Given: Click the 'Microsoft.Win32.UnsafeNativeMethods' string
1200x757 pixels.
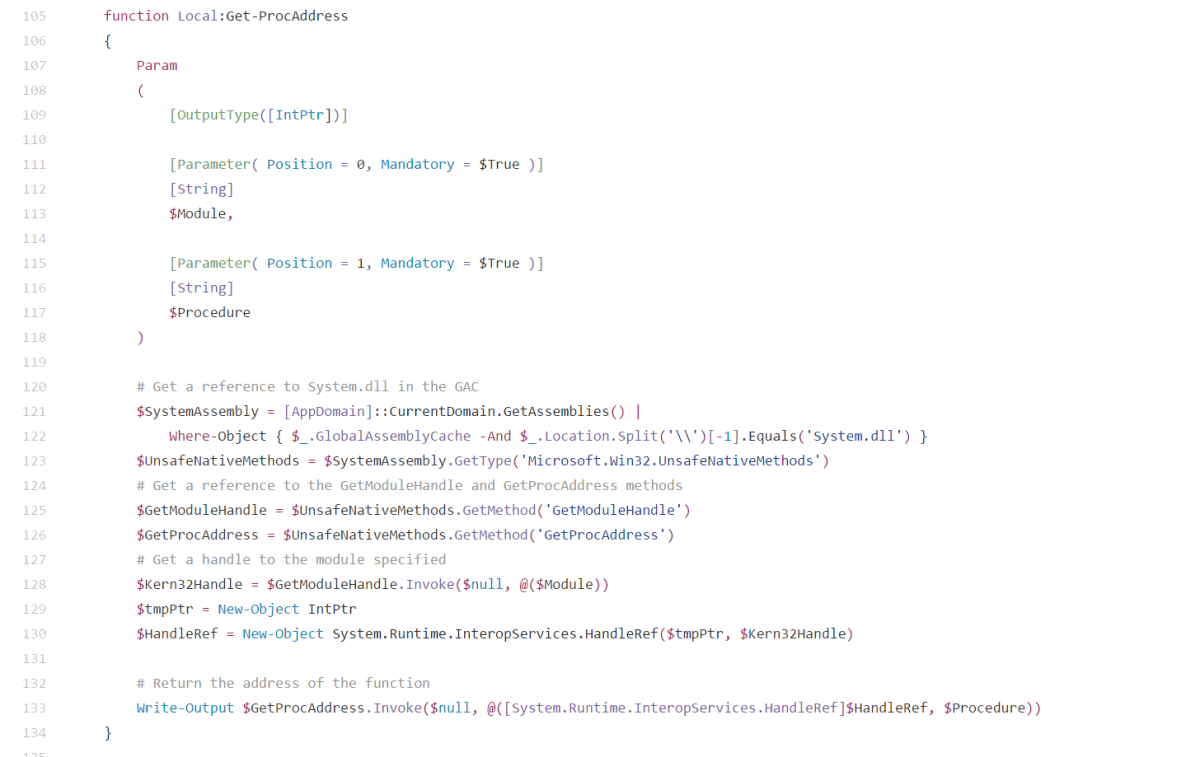Looking at the screenshot, I should pos(675,461).
